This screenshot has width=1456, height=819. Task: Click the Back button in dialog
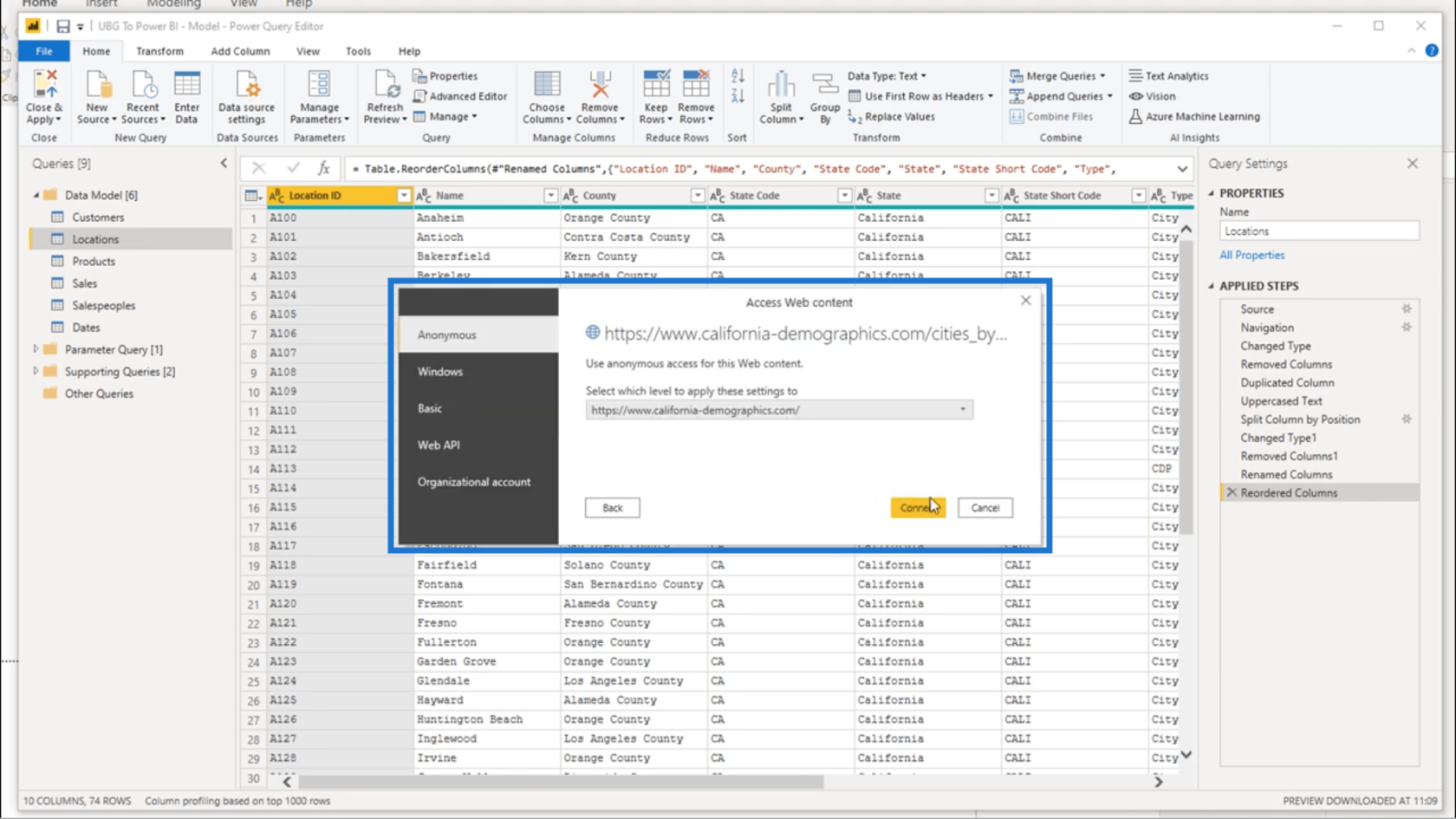coord(612,508)
